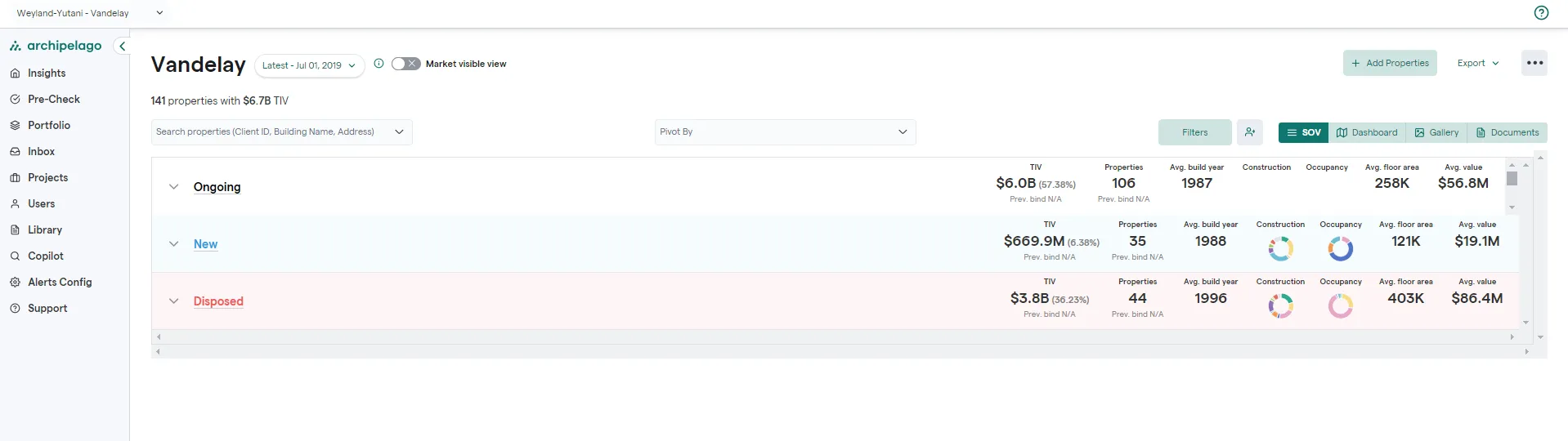Open the Latest - Jul 01, 2019 snapshot dropdown

309,65
